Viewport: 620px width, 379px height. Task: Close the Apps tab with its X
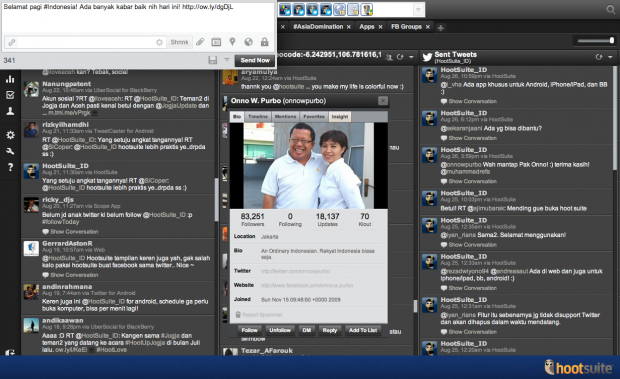click(x=380, y=27)
